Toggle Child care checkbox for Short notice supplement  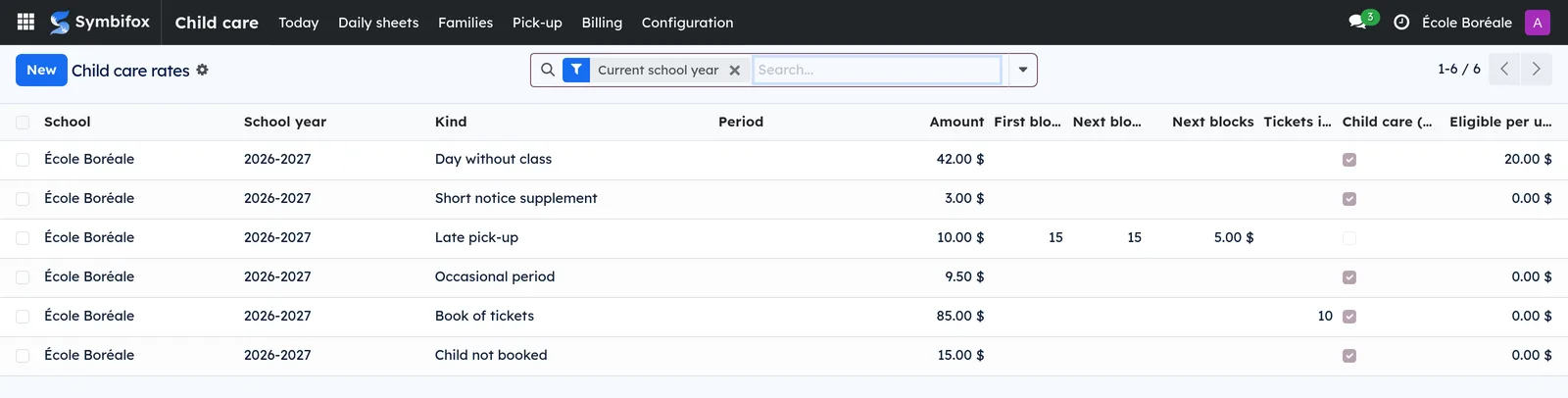pos(1349,199)
